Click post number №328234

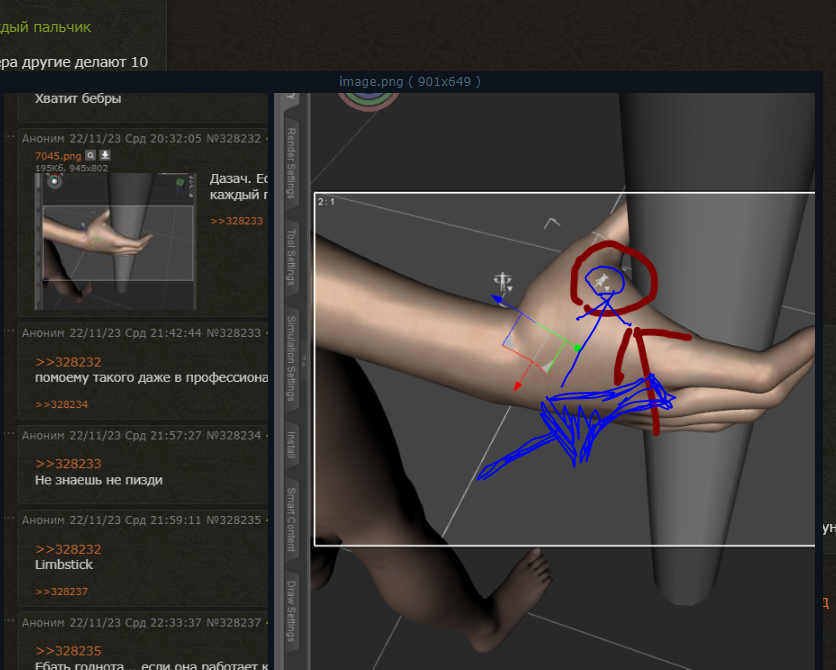click(234, 435)
